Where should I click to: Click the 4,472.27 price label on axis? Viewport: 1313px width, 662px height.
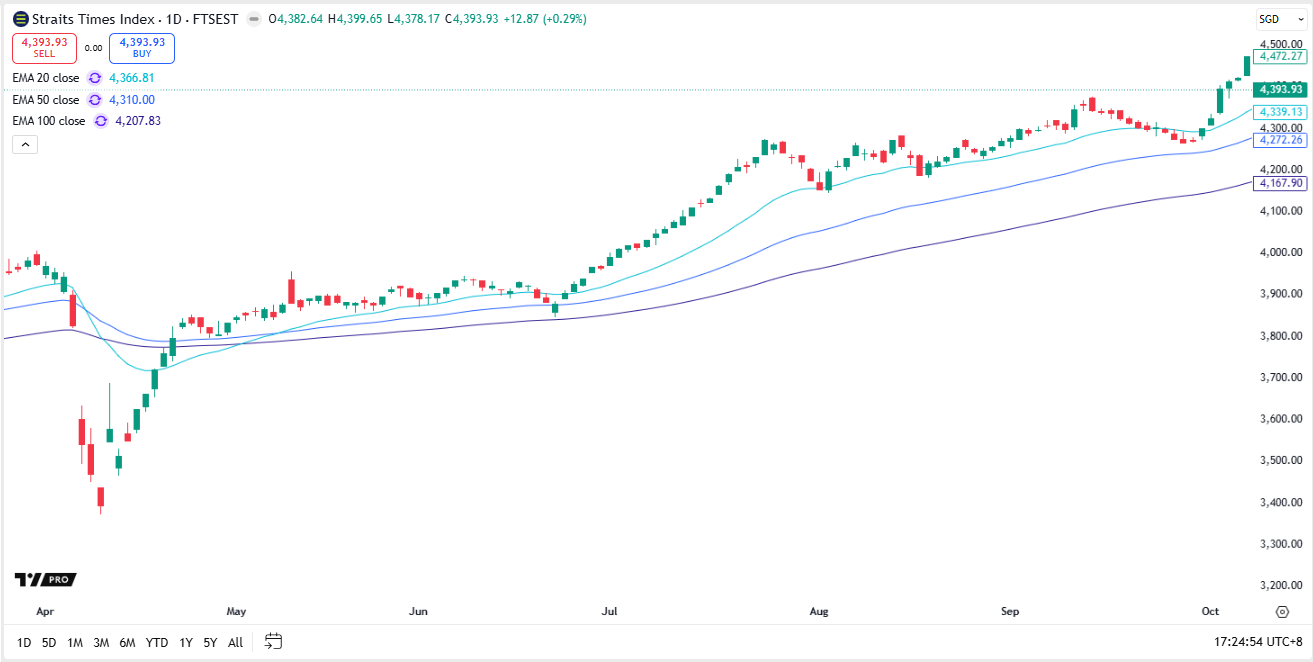point(1281,57)
